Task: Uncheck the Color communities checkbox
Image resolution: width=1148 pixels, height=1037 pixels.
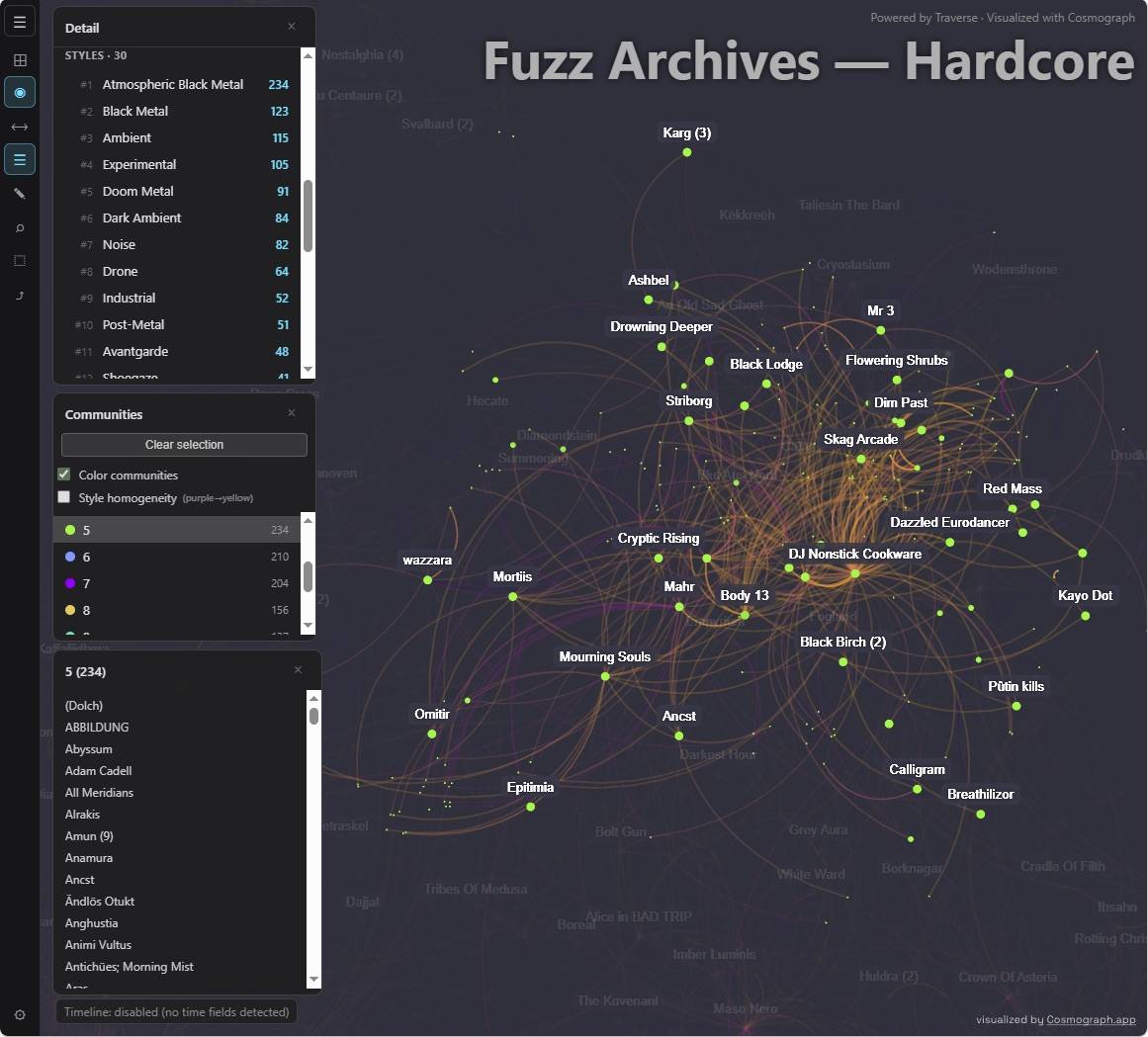Action: click(x=64, y=475)
